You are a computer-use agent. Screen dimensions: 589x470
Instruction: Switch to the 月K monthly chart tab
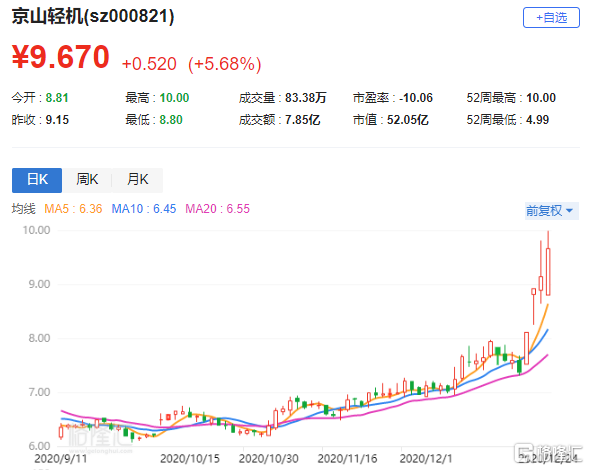click(137, 180)
